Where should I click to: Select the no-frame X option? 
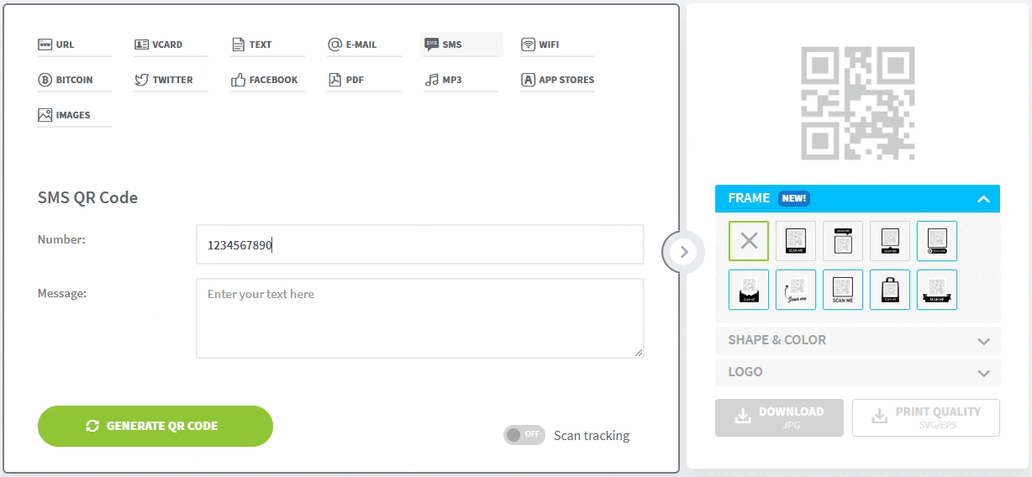click(748, 241)
